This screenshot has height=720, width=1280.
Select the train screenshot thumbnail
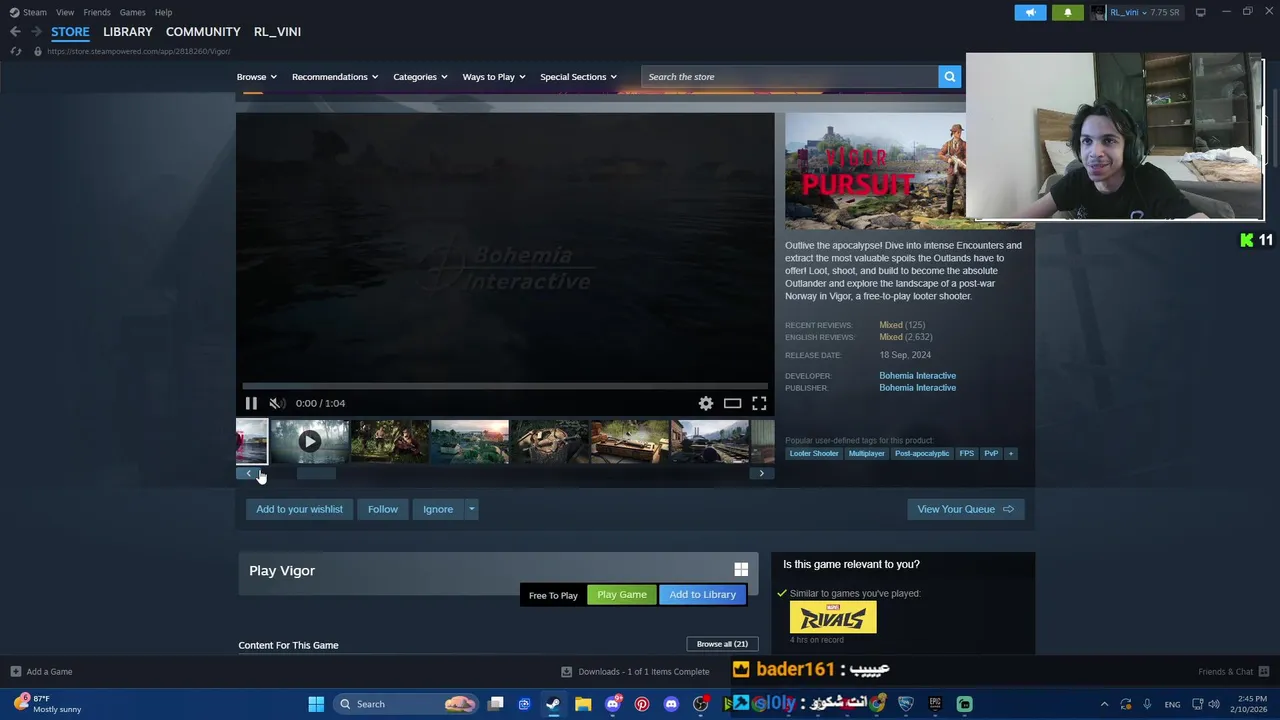(710, 441)
